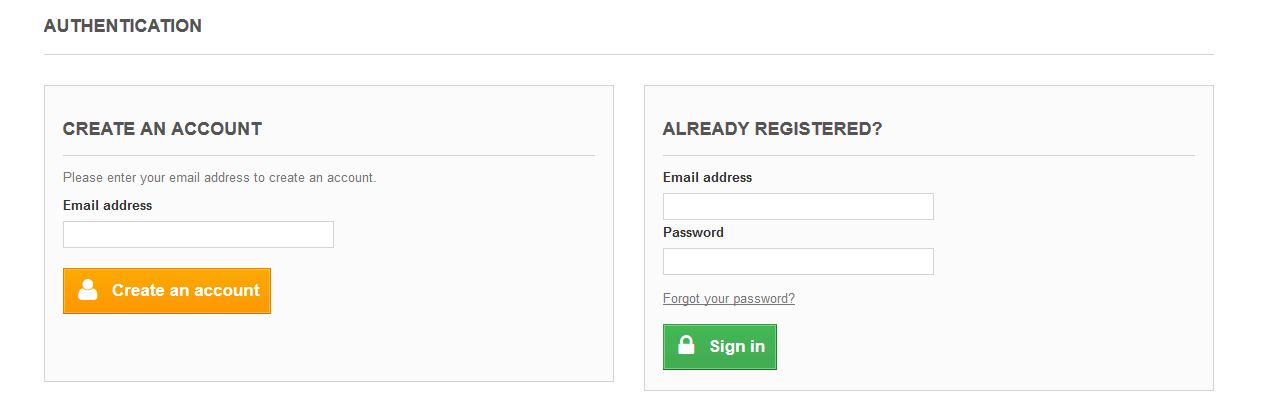Focus the Password input field
This screenshot has width=1261, height=414.
tap(798, 262)
